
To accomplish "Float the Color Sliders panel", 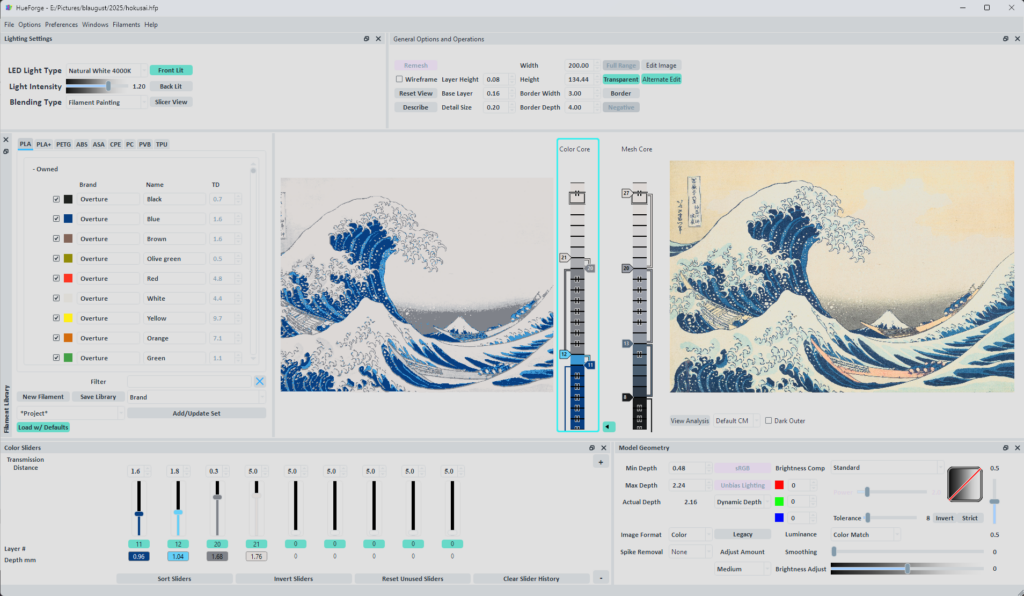I will [x=592, y=448].
